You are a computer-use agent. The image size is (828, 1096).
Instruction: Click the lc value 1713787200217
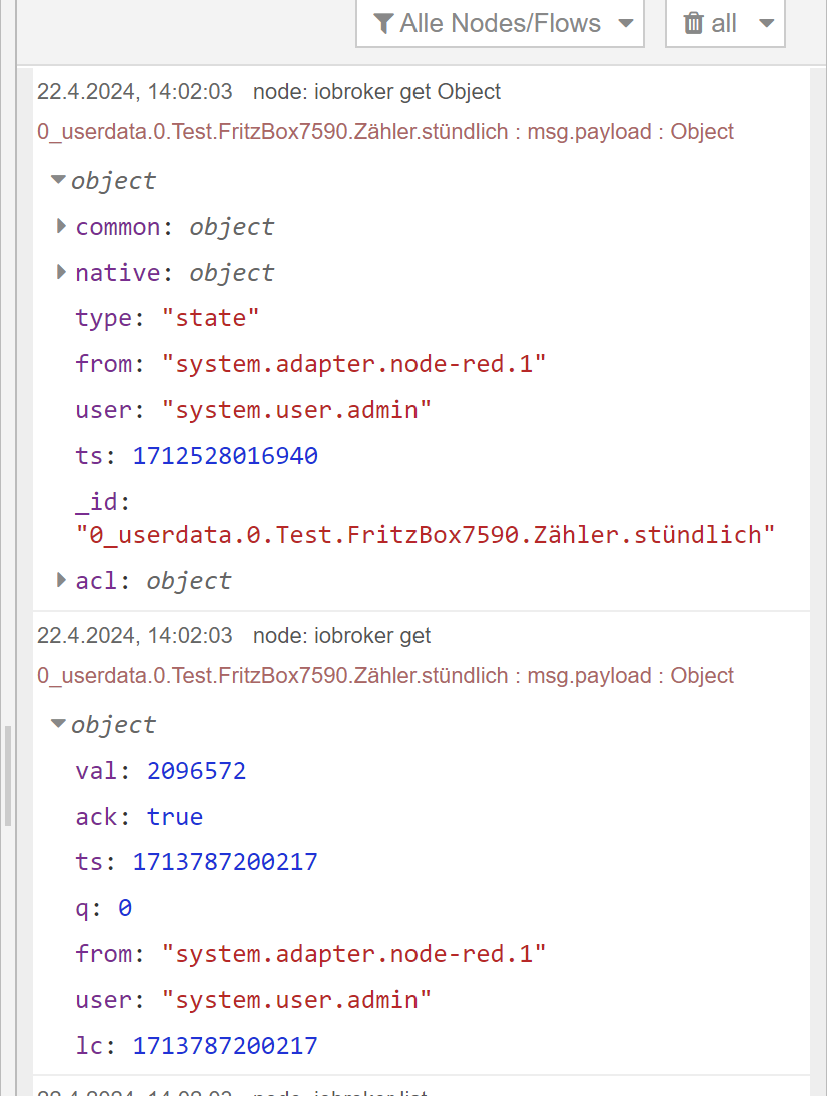[x=225, y=1046]
